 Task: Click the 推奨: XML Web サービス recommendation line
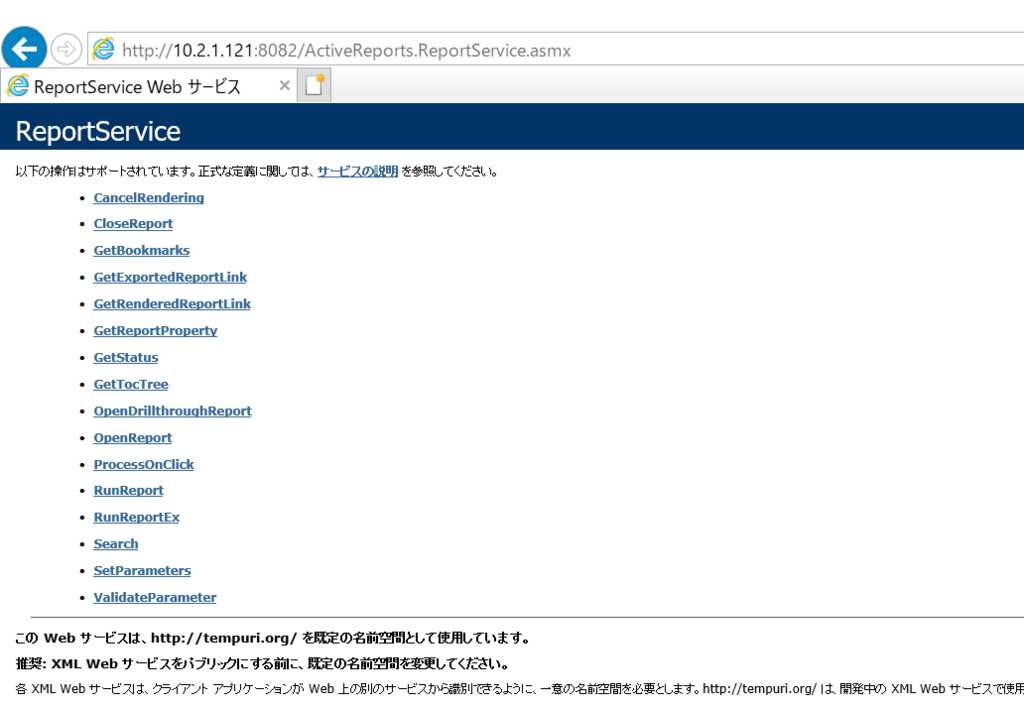tap(261, 665)
